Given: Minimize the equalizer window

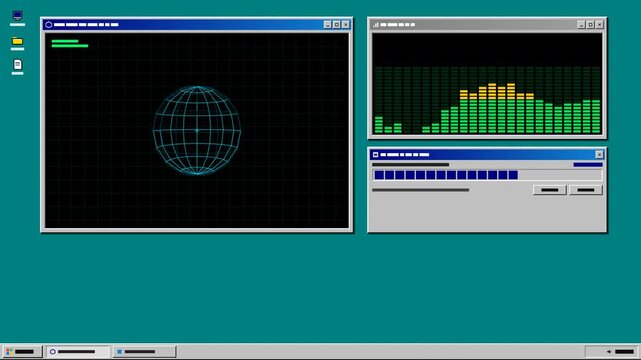Looking at the screenshot, I should pyautogui.click(x=581, y=25).
